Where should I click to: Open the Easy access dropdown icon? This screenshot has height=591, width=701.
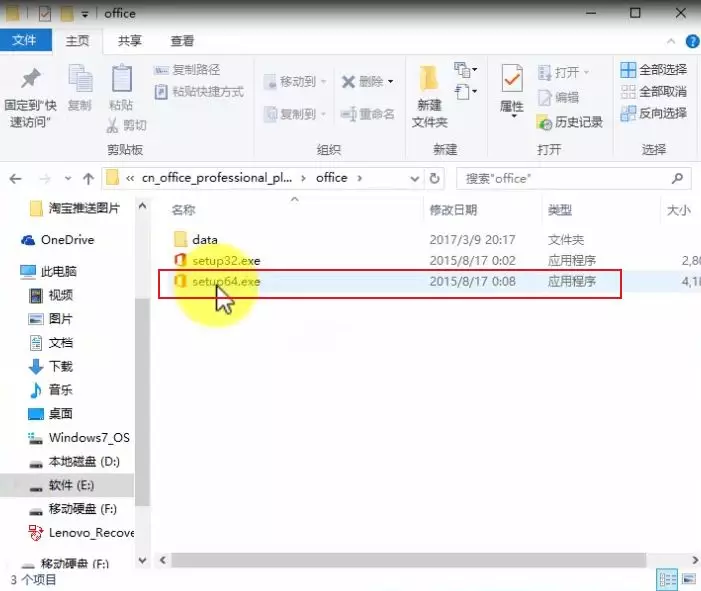click(x=465, y=92)
